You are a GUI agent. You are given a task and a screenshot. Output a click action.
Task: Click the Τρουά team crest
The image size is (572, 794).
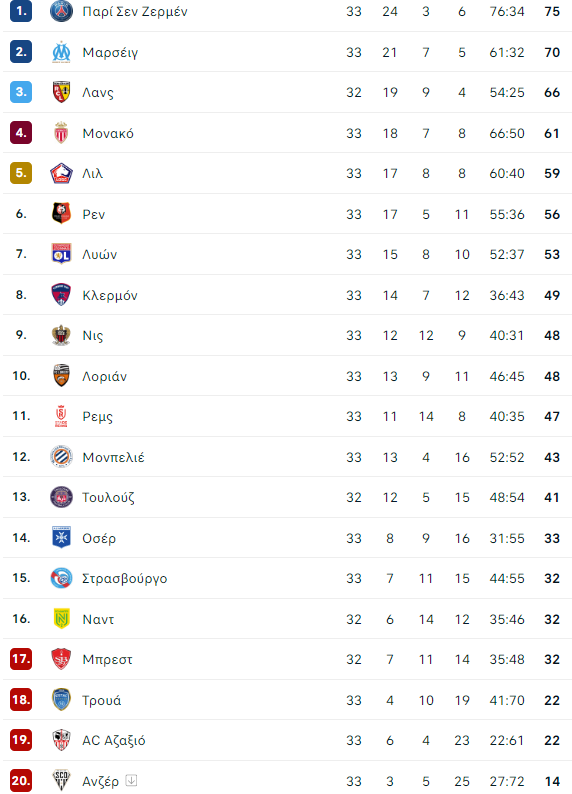(x=61, y=700)
